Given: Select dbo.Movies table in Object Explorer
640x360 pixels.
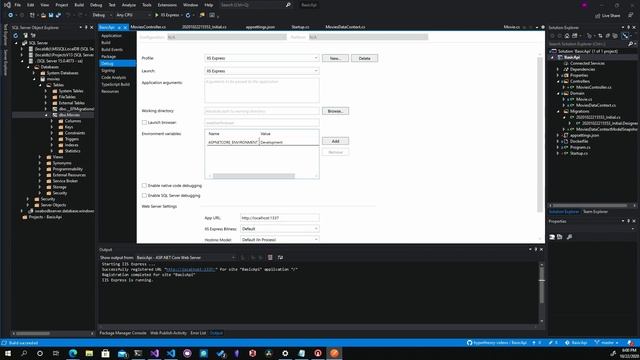Looking at the screenshot, I should pos(69,115).
